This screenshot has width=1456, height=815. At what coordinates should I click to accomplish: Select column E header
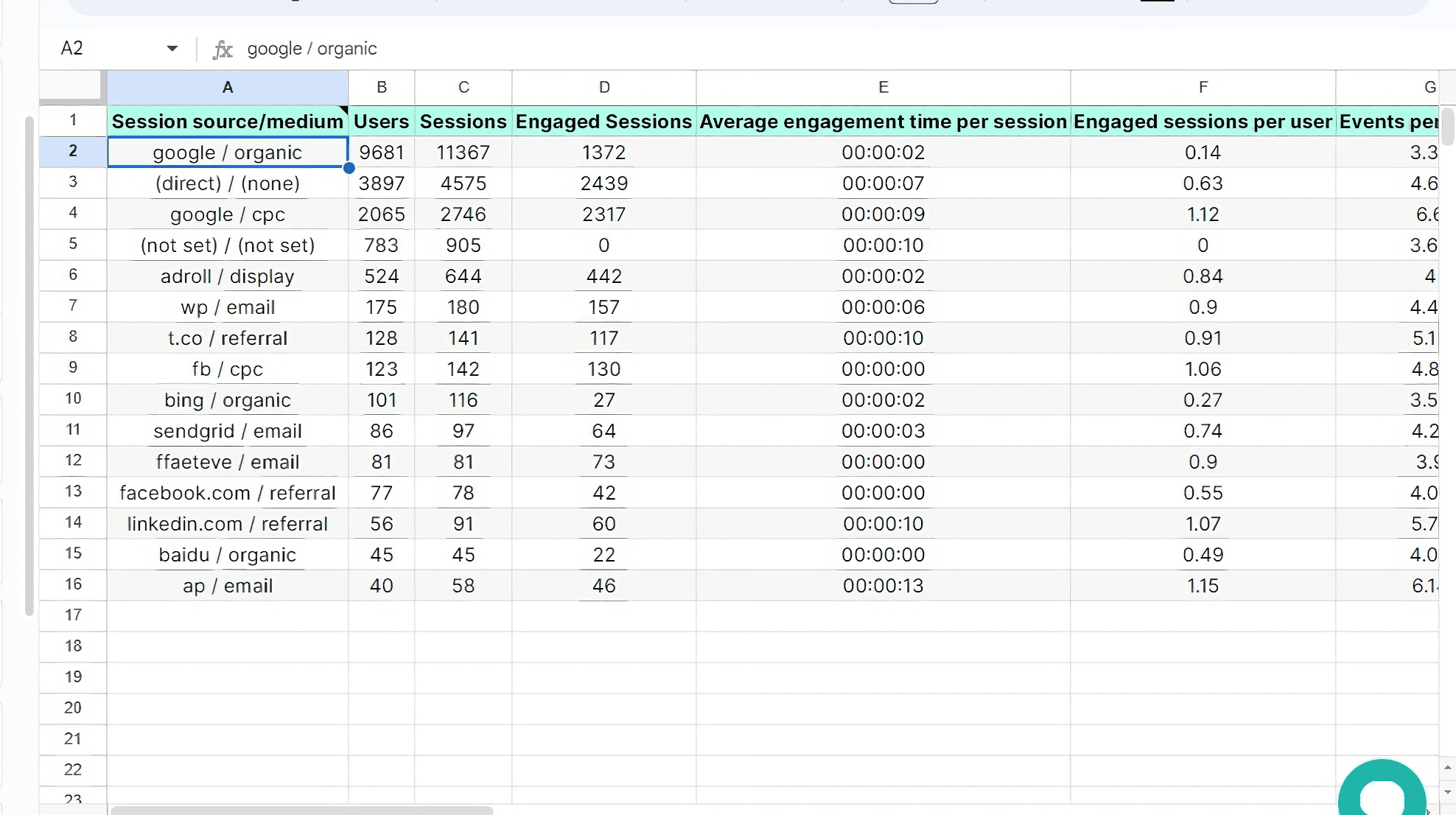click(x=883, y=88)
